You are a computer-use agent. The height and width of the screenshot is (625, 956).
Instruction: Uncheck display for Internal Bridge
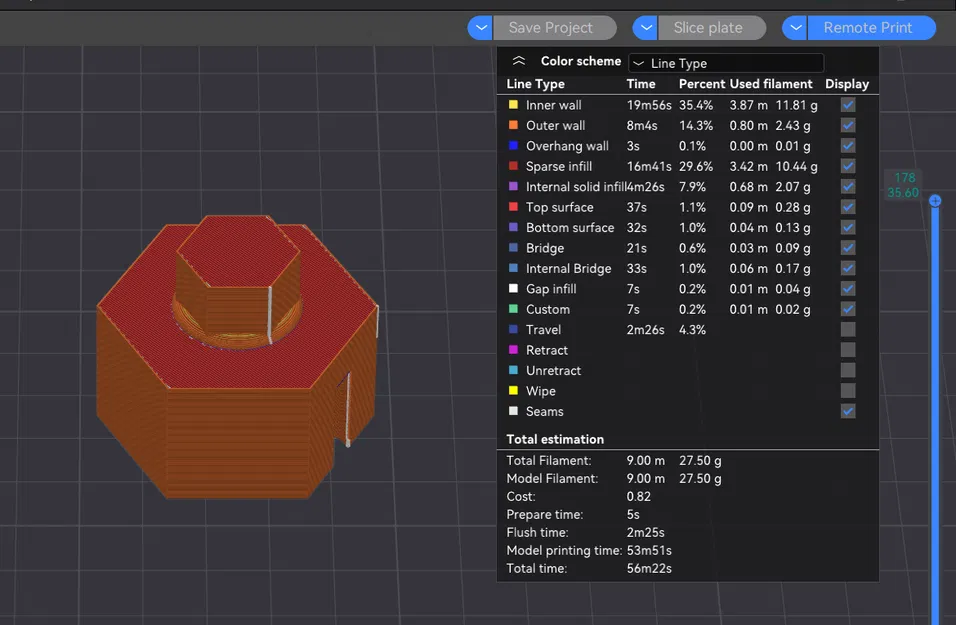tap(848, 268)
